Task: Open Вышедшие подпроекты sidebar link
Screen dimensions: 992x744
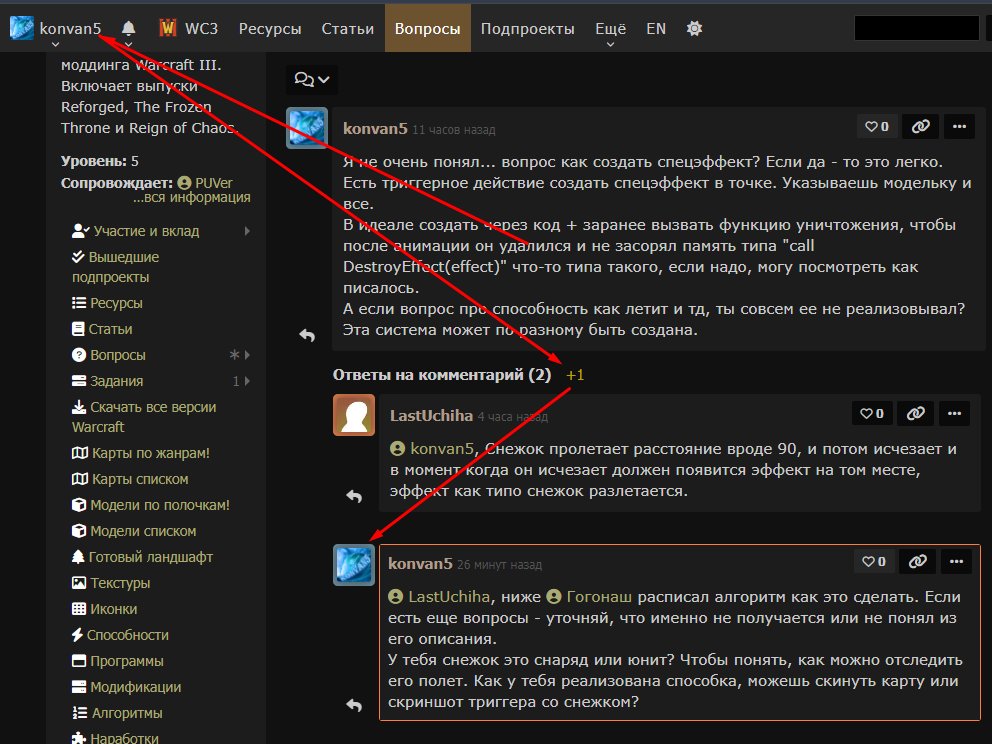Action: pos(115,267)
